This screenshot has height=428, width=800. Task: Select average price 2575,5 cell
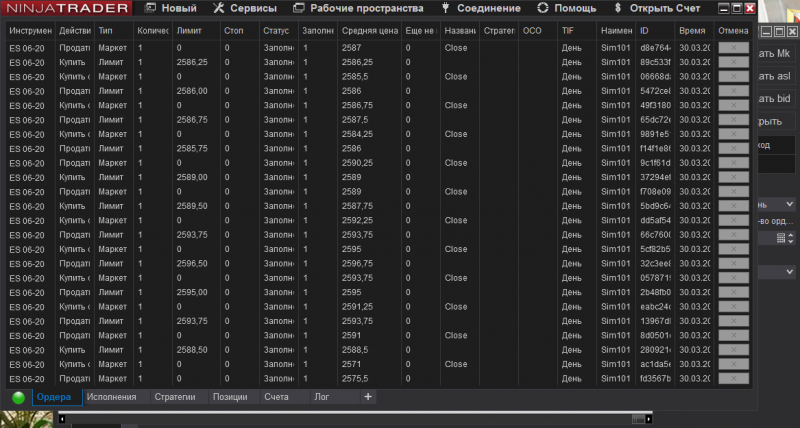click(369, 379)
